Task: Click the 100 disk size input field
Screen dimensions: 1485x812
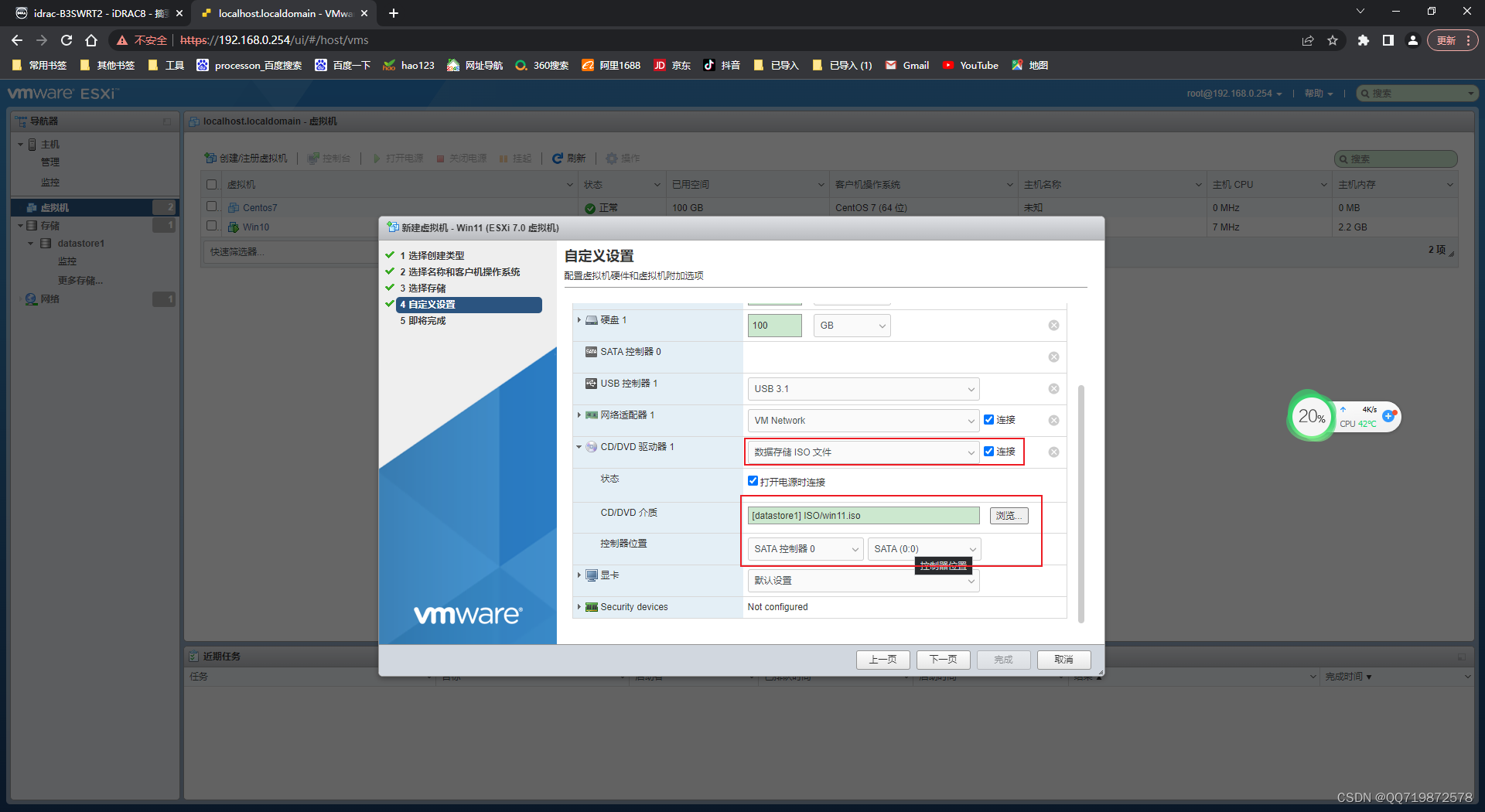Action: (x=775, y=326)
